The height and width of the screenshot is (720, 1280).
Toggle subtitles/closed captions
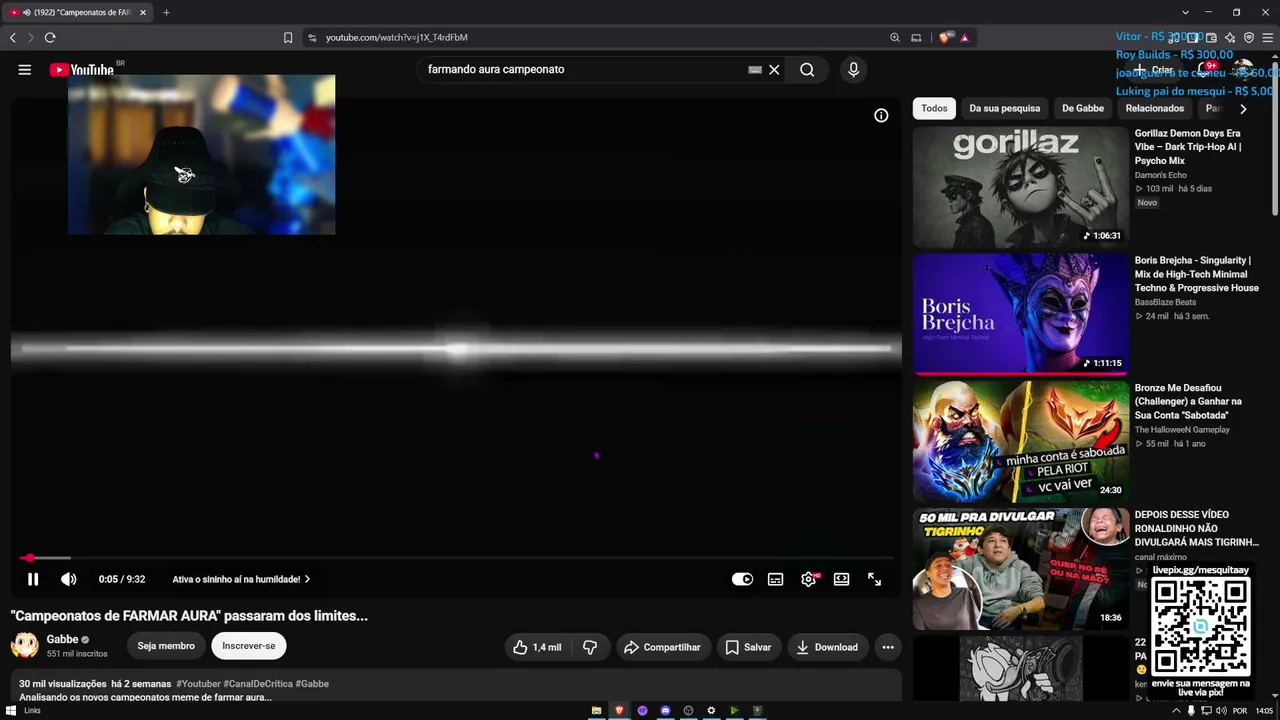[775, 579]
